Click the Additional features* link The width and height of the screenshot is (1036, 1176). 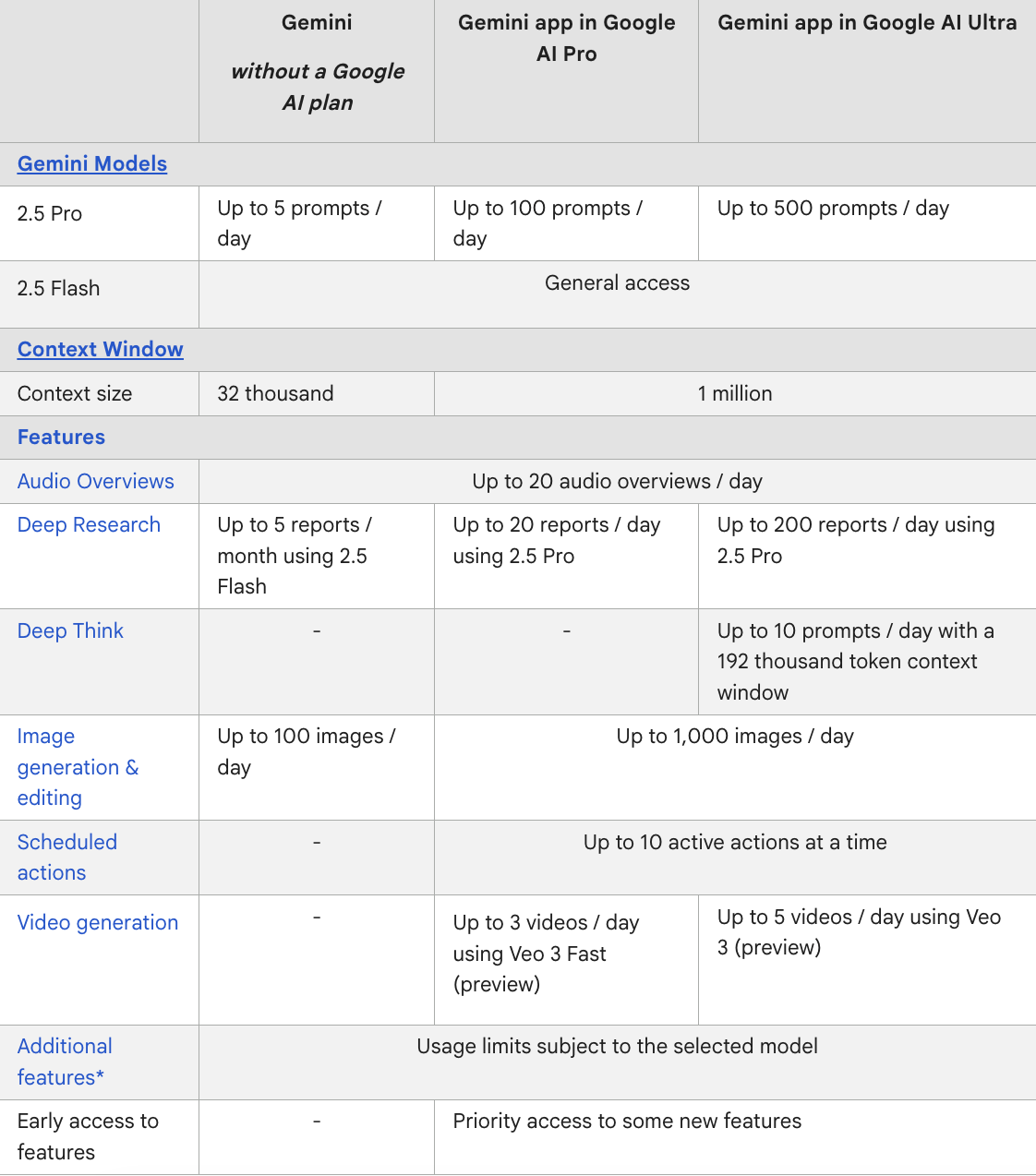coord(65,1062)
